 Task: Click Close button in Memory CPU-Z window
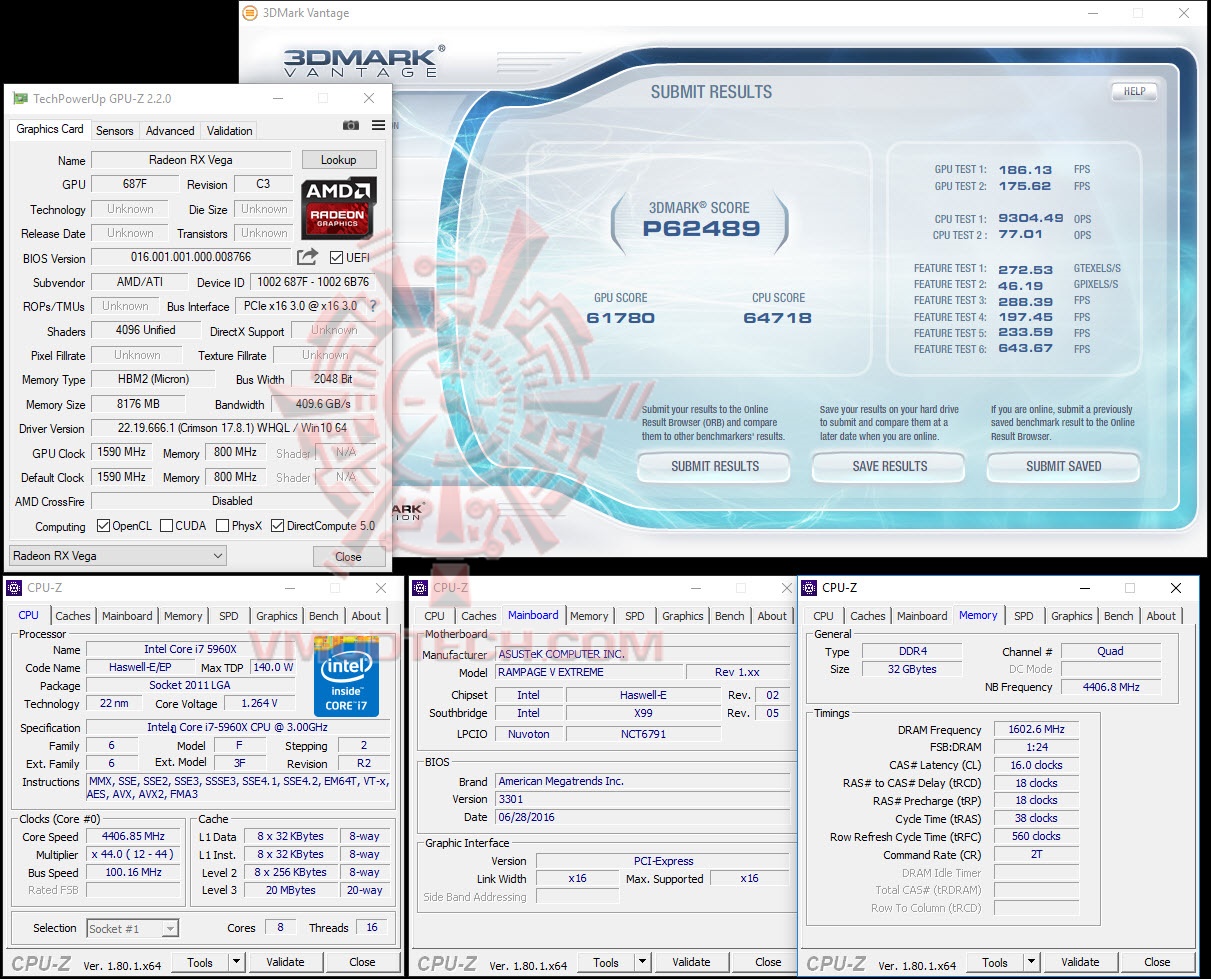pyautogui.click(x=1157, y=962)
